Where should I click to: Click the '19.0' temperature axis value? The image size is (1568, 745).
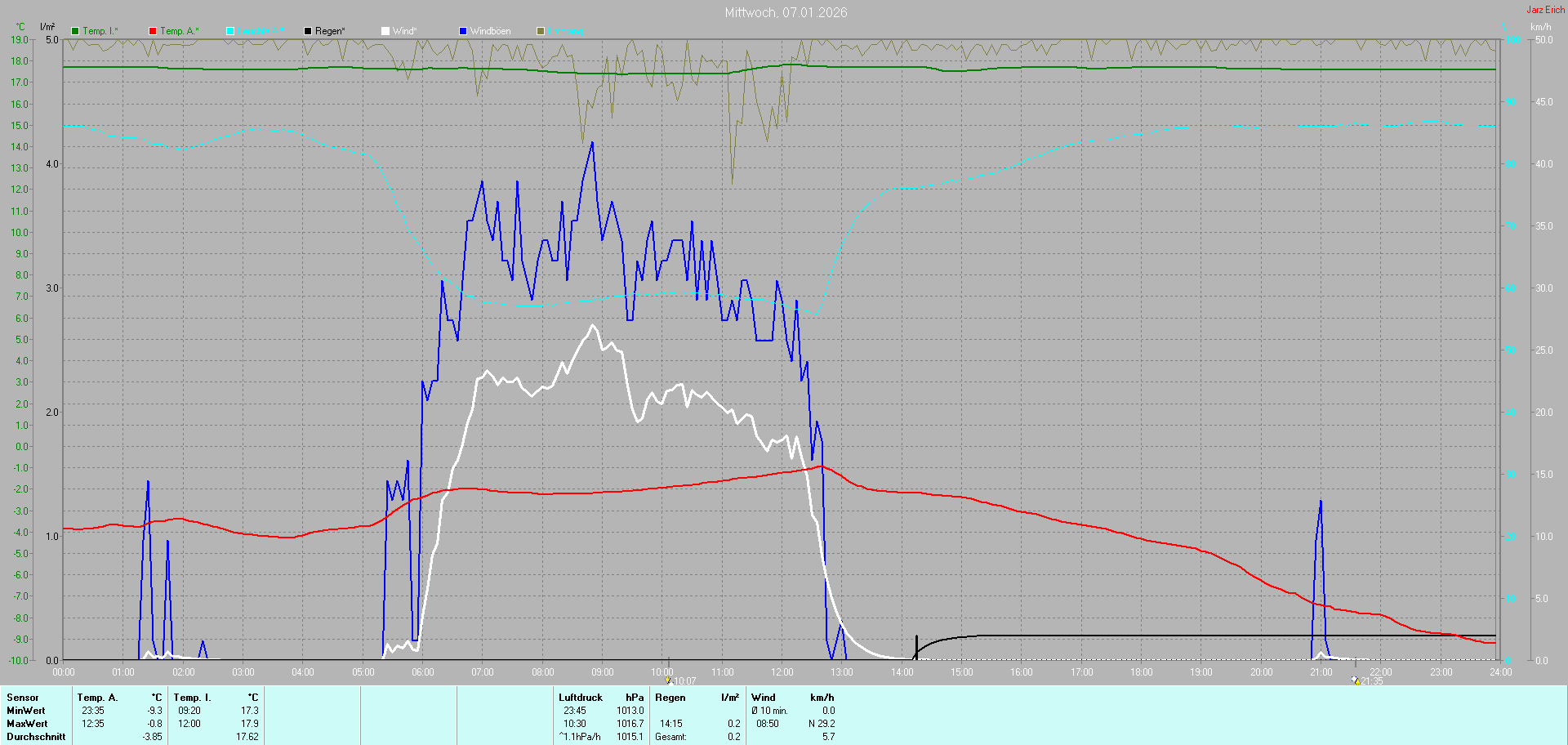click(x=20, y=39)
